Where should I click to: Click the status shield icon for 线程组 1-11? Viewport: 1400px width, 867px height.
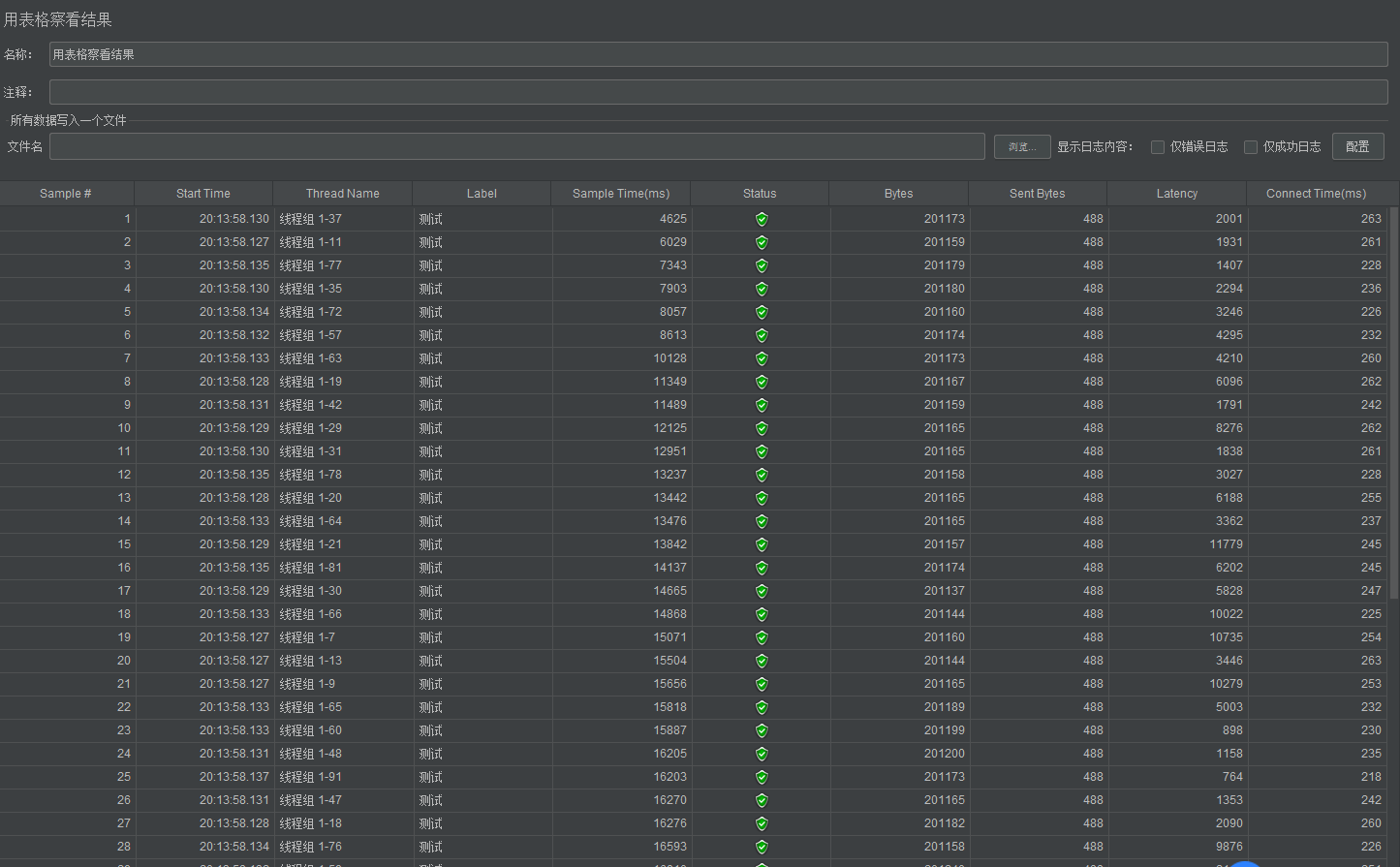pos(762,242)
